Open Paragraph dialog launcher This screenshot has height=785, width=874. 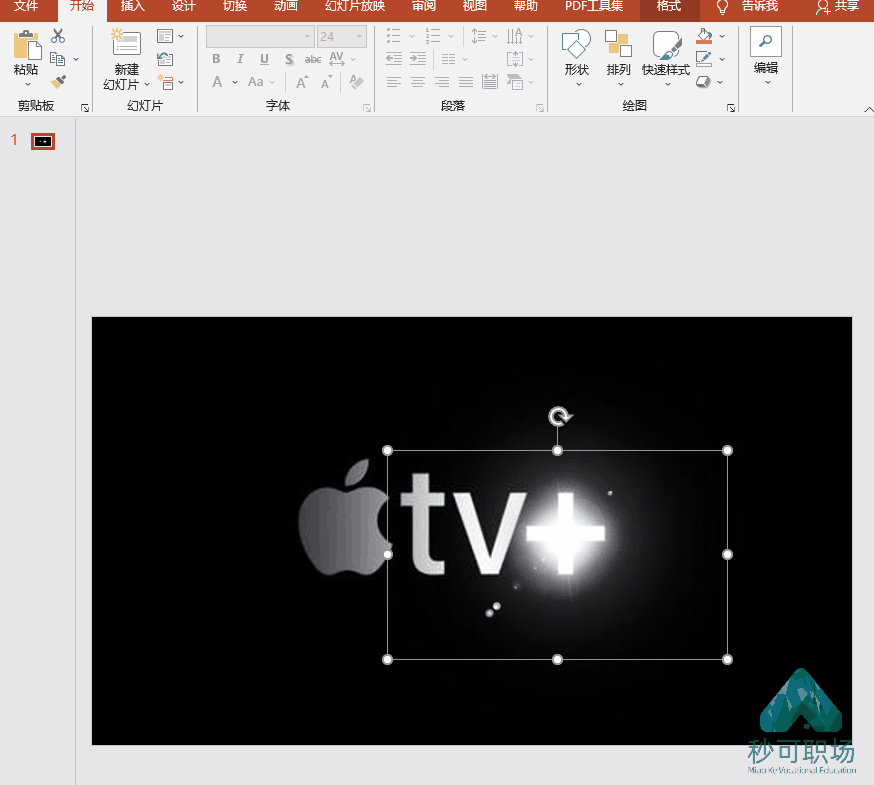[540, 108]
